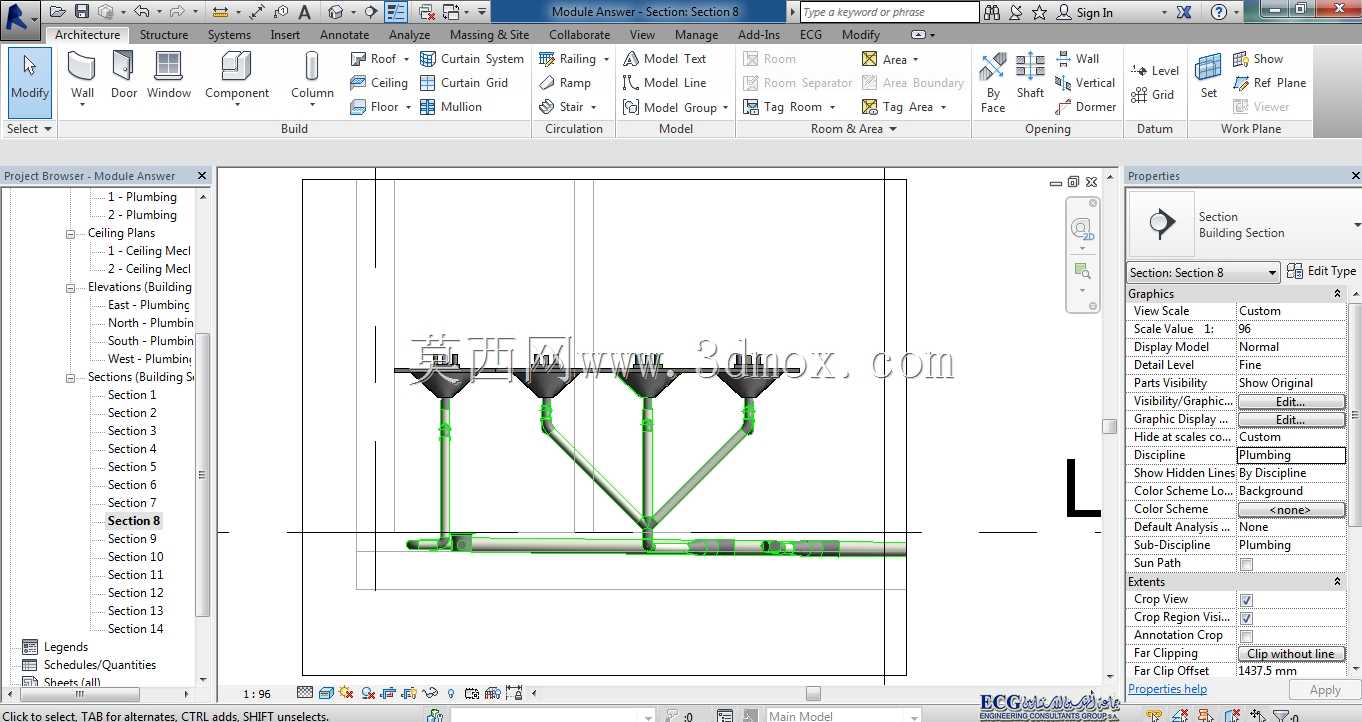This screenshot has height=722, width=1362.
Task: Toggle the Sun Path checkbox
Action: pos(1246,564)
